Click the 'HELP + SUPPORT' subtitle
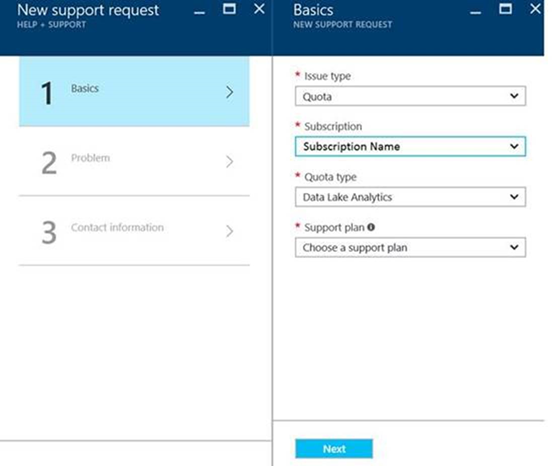The height and width of the screenshot is (466, 557). [52, 25]
